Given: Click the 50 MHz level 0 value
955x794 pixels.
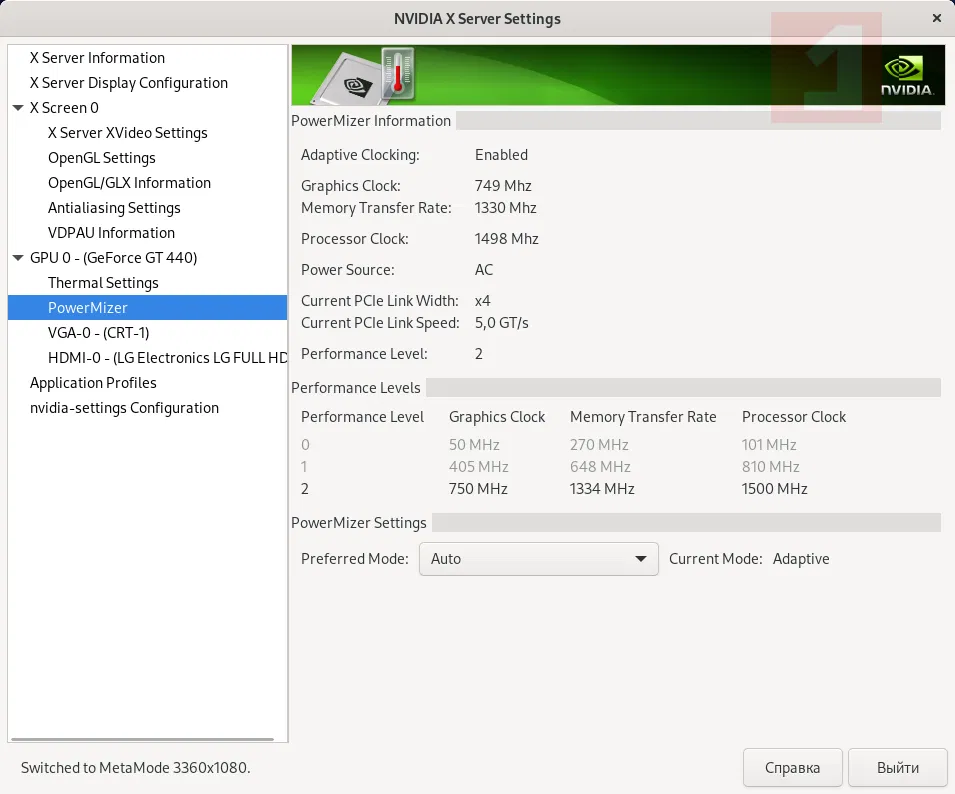Looking at the screenshot, I should click(474, 445).
